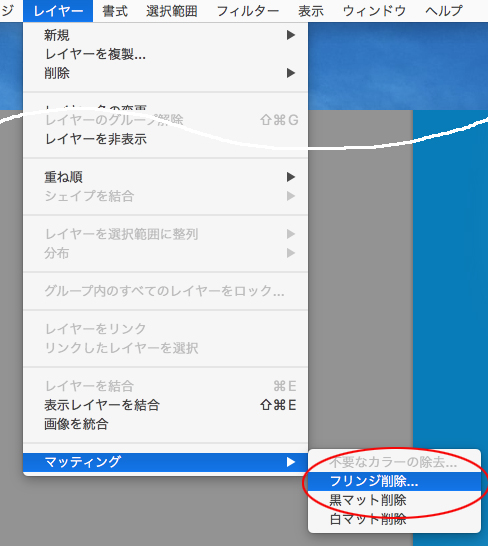Open the 表示 menu
This screenshot has width=488, height=546.
[311, 11]
